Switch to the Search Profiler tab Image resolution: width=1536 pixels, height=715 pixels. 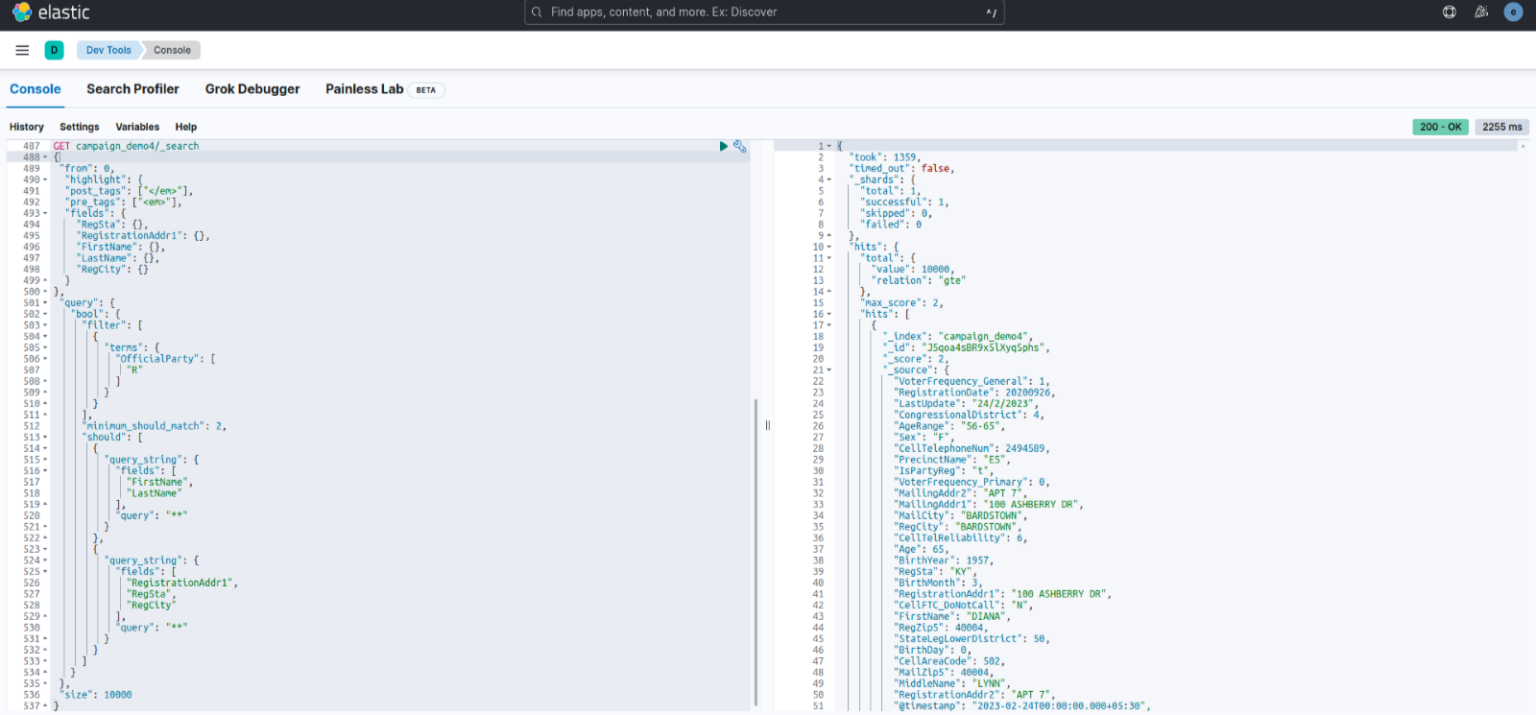pos(132,89)
